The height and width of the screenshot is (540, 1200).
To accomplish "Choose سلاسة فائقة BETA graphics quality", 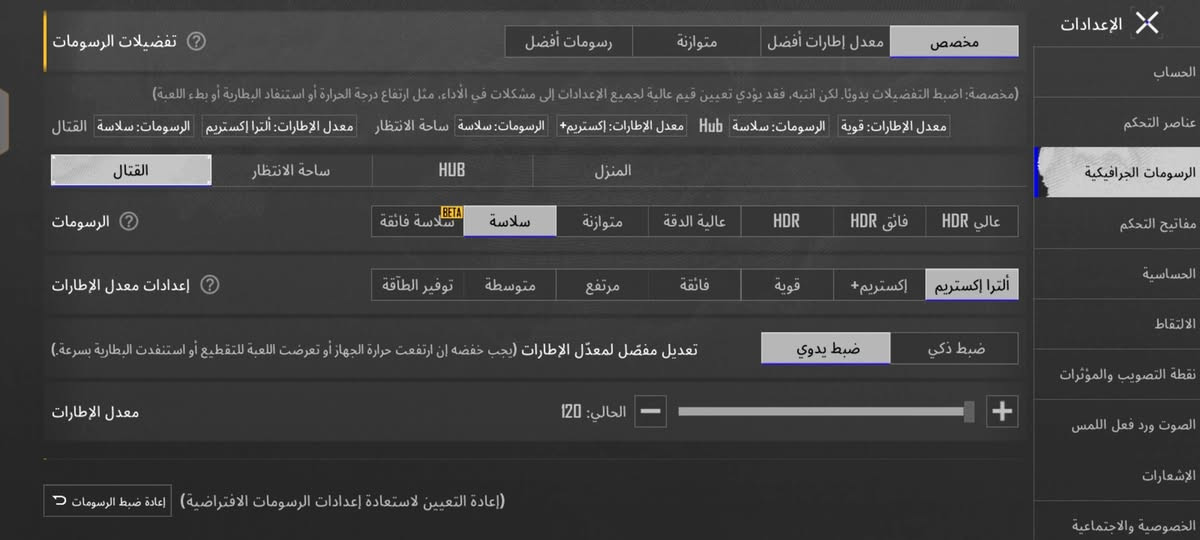I will click(417, 222).
